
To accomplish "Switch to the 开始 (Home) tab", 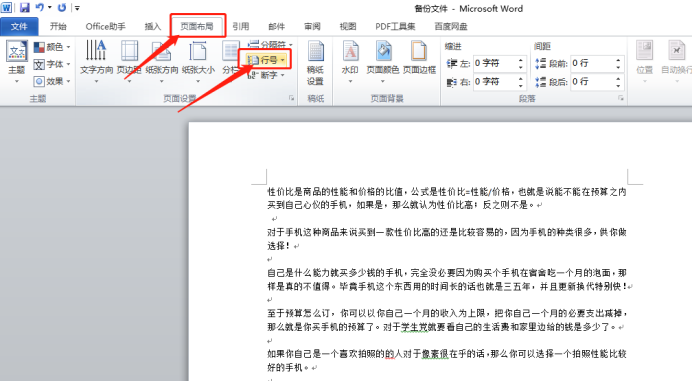I will (58, 26).
